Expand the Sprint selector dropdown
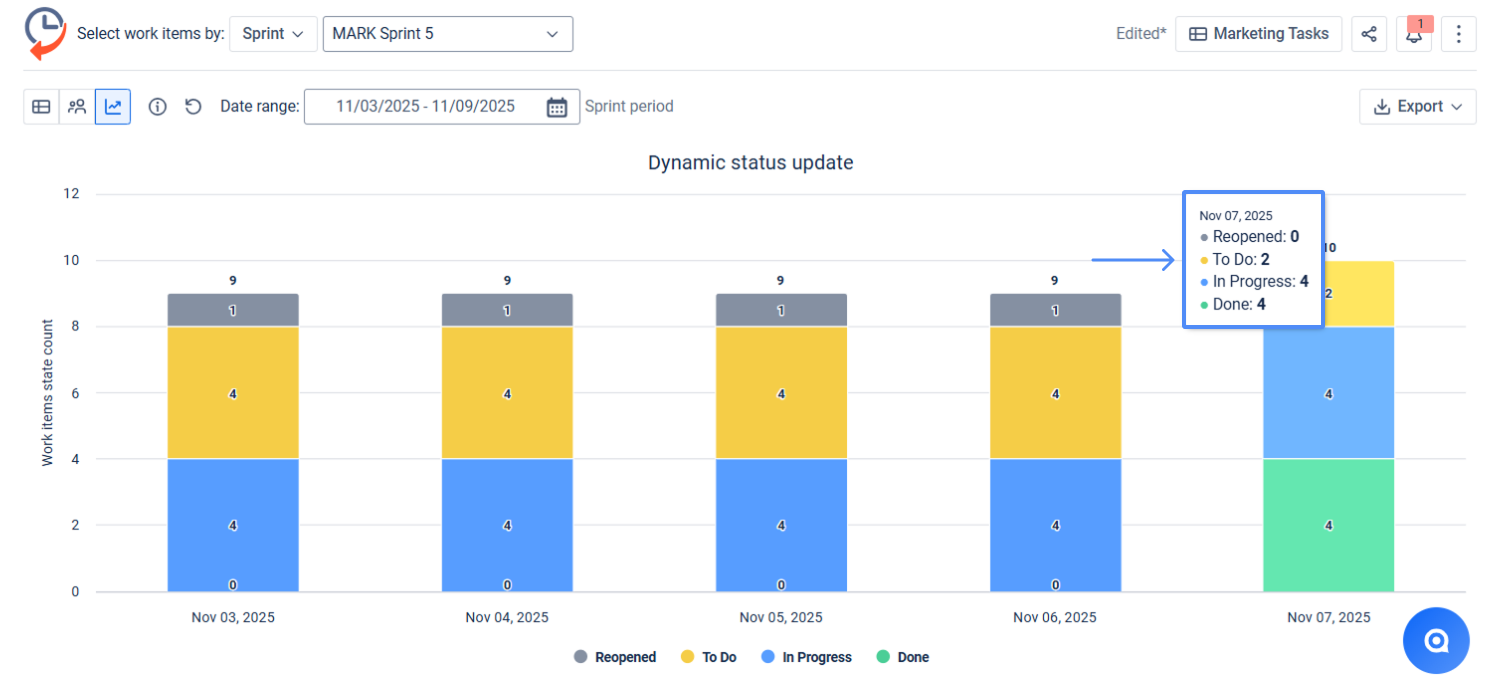Screen dimensions: 1487x697 pyautogui.click(x=273, y=34)
